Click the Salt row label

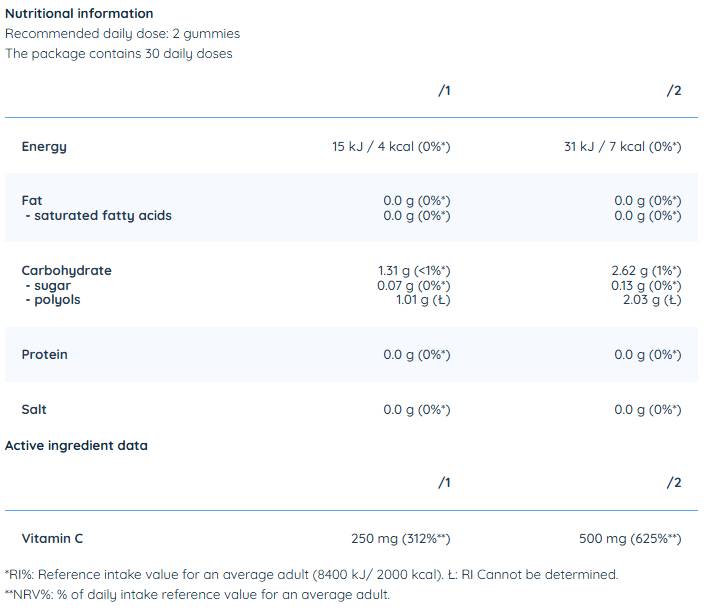34,410
